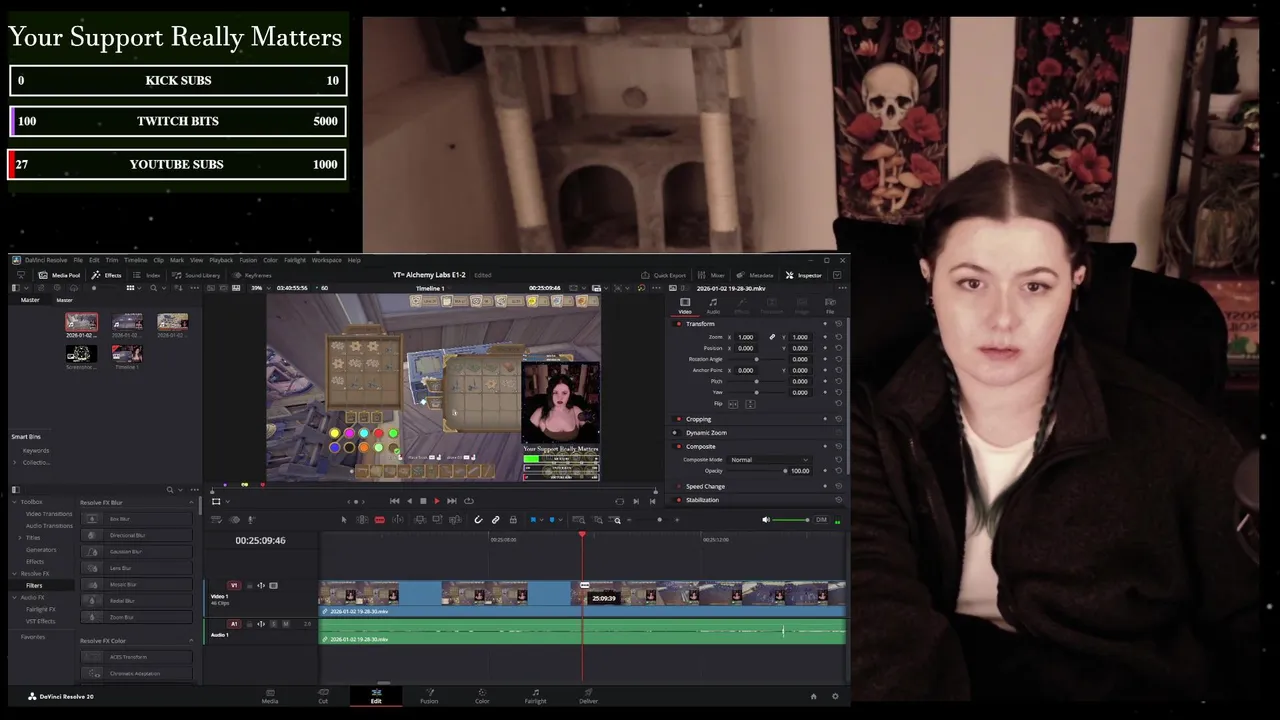
Task: Open the Index panel
Action: coord(147,275)
